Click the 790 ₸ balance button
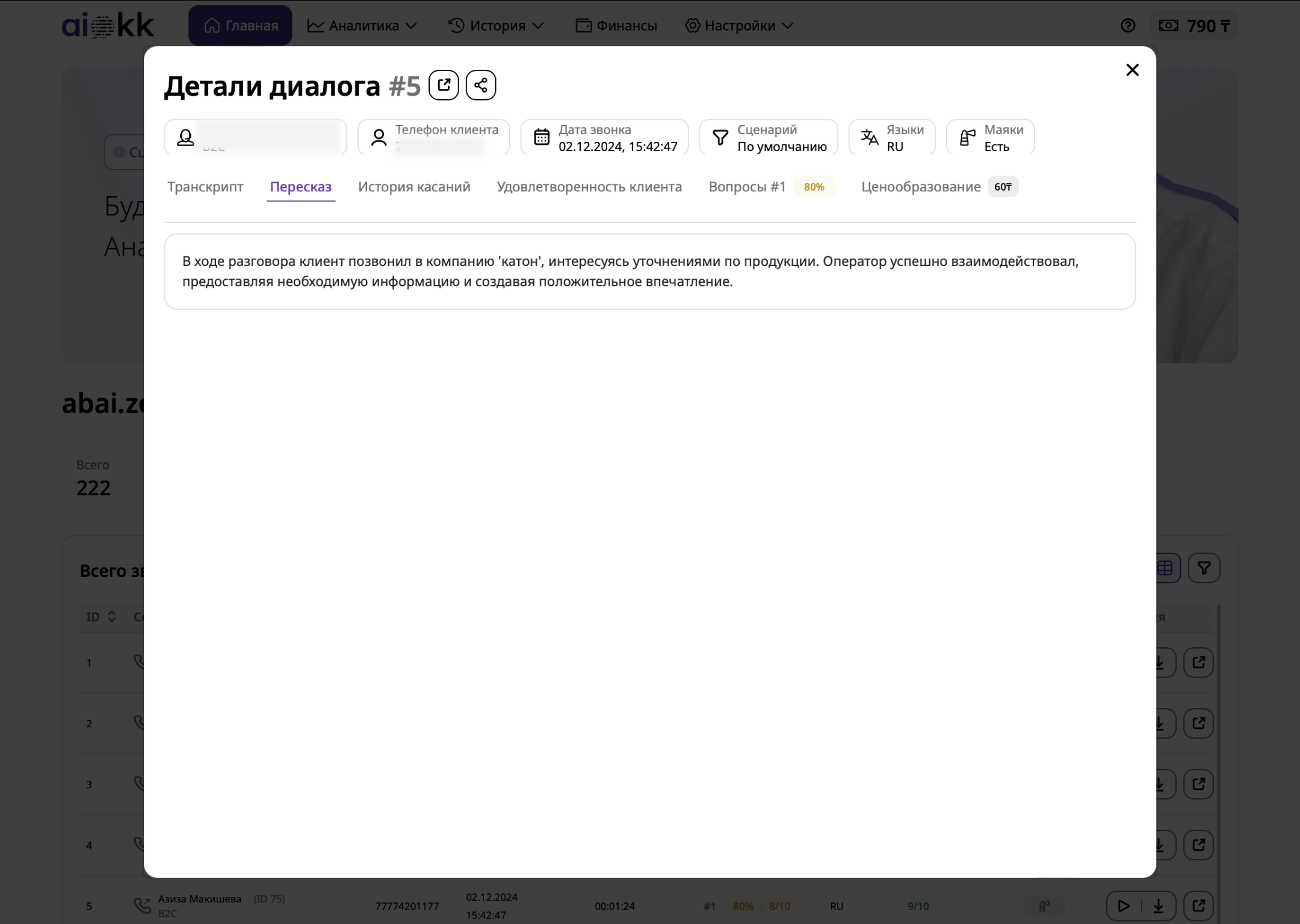The height and width of the screenshot is (924, 1300). (1194, 26)
